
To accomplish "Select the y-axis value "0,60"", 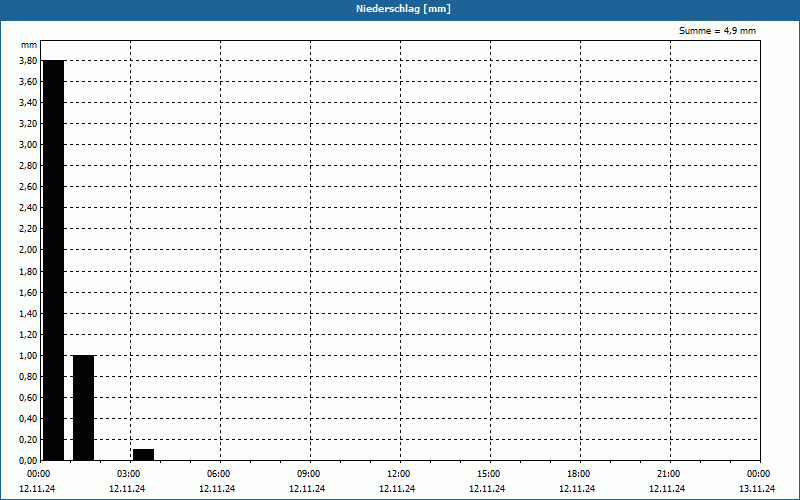I will coord(28,398).
